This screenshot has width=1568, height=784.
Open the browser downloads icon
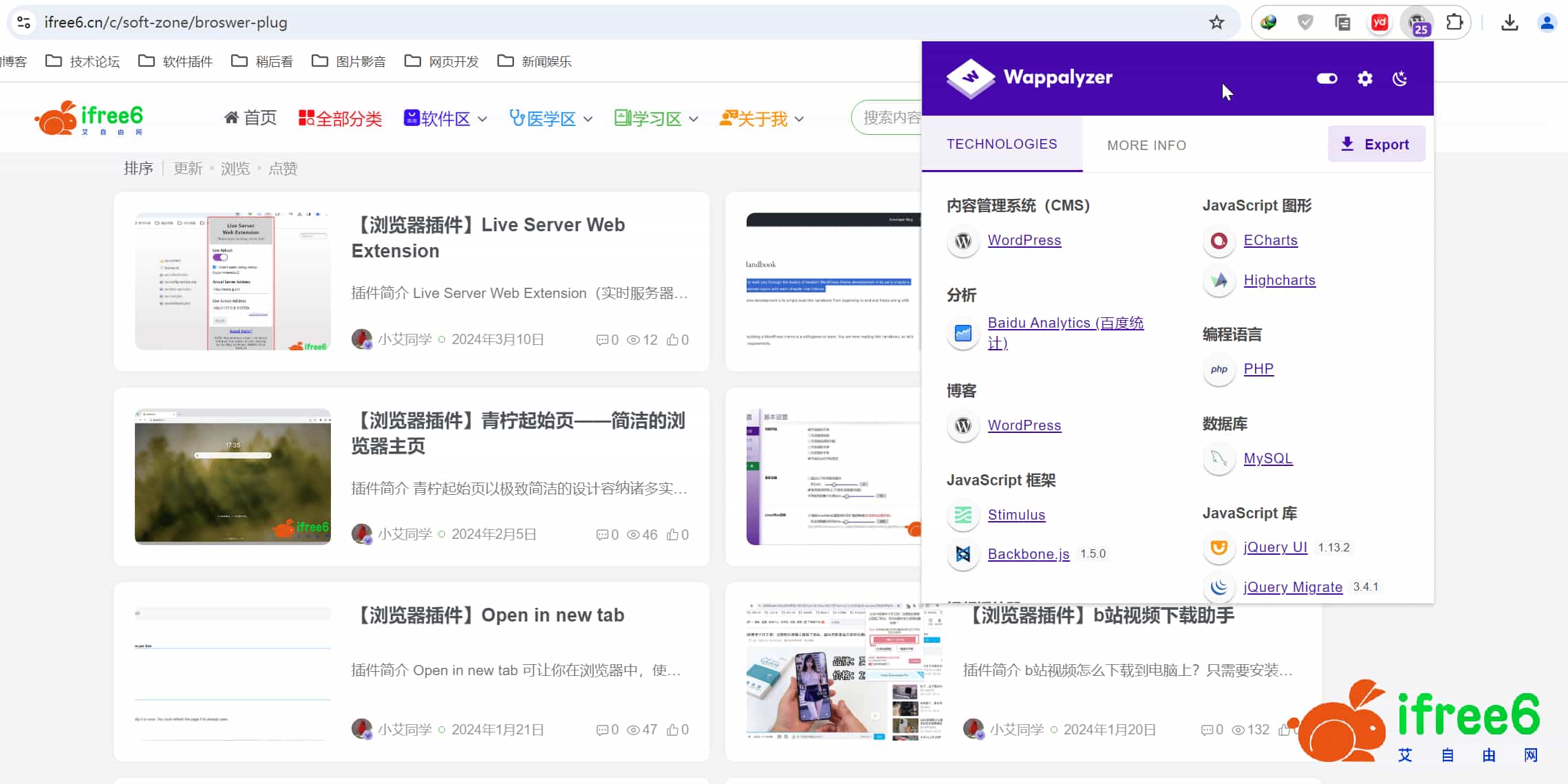pyautogui.click(x=1510, y=21)
